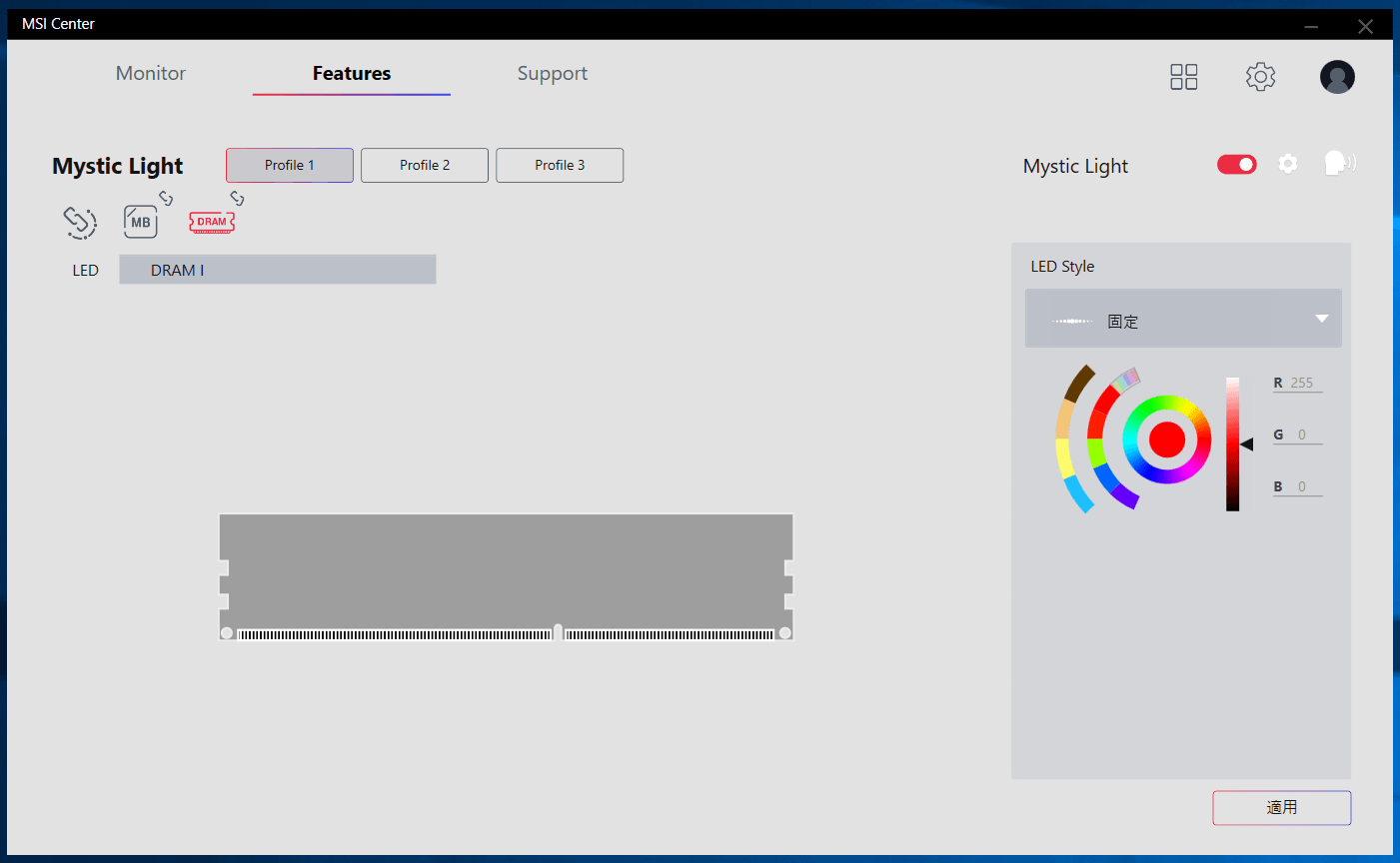Open MSI Center settings gear
Screen dimensions: 1400x863
(x=1261, y=77)
